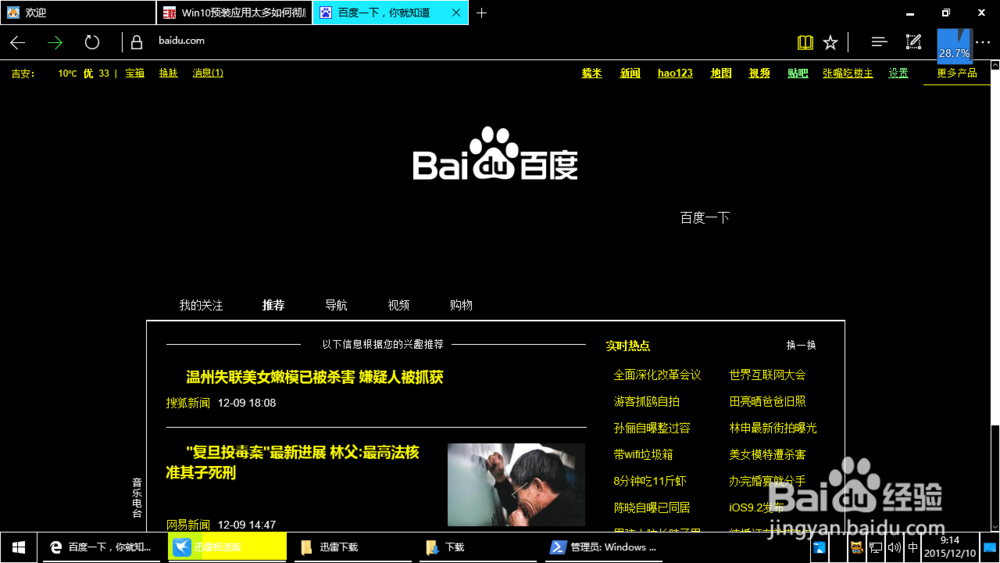The image size is (1000, 563).
Task: Open hot topic 孙俪自曝整过容
Action: (652, 428)
